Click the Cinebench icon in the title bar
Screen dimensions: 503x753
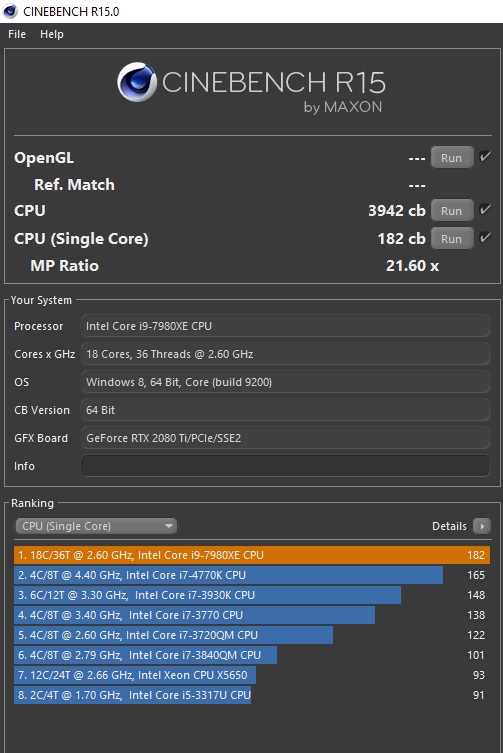point(10,11)
